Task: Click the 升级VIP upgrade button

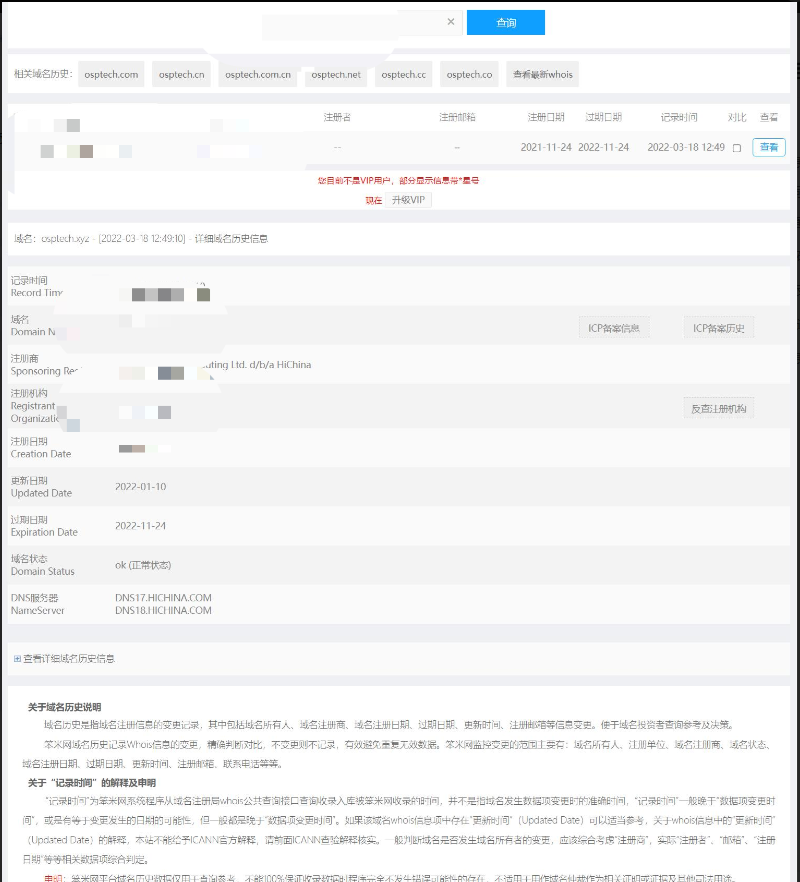Action: pyautogui.click(x=408, y=200)
